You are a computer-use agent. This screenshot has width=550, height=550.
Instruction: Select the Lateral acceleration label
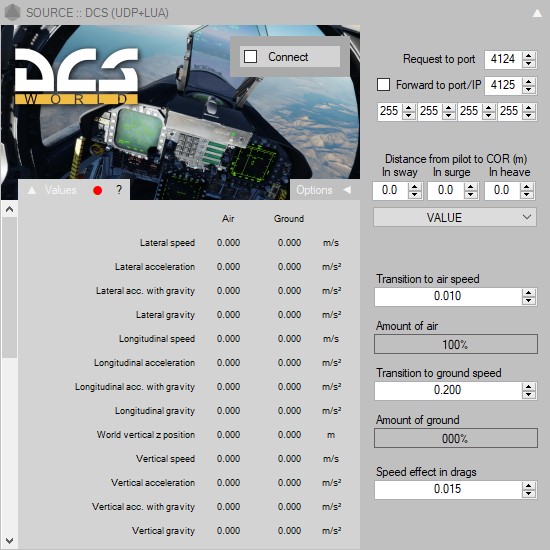155,267
